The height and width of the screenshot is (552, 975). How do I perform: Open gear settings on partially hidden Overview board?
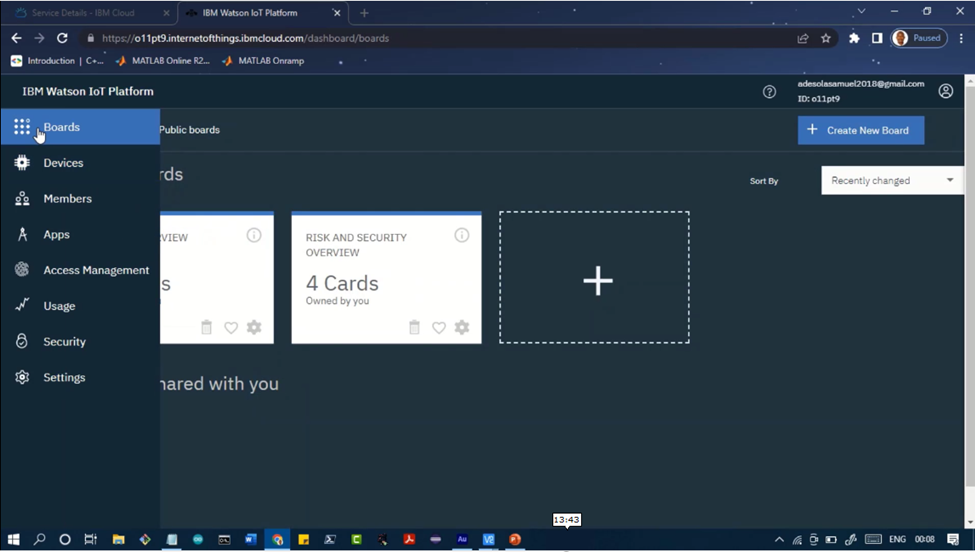(x=254, y=327)
